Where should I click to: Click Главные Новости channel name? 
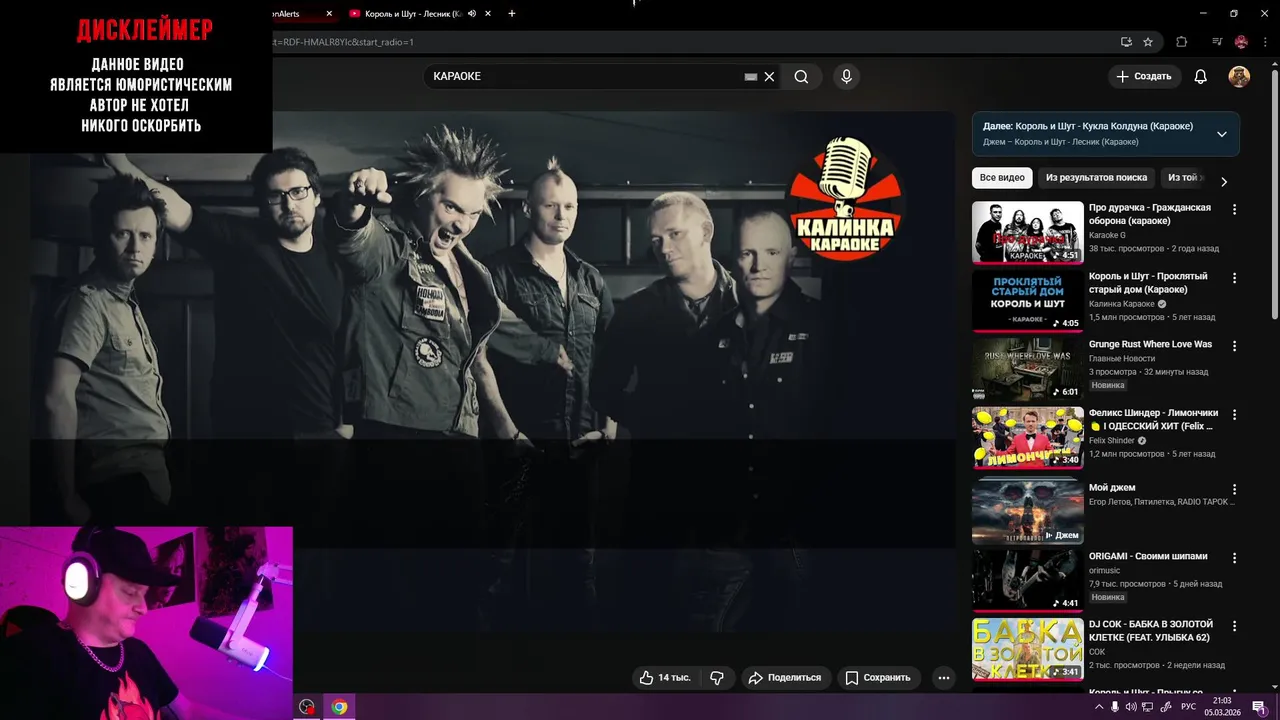click(1122, 358)
